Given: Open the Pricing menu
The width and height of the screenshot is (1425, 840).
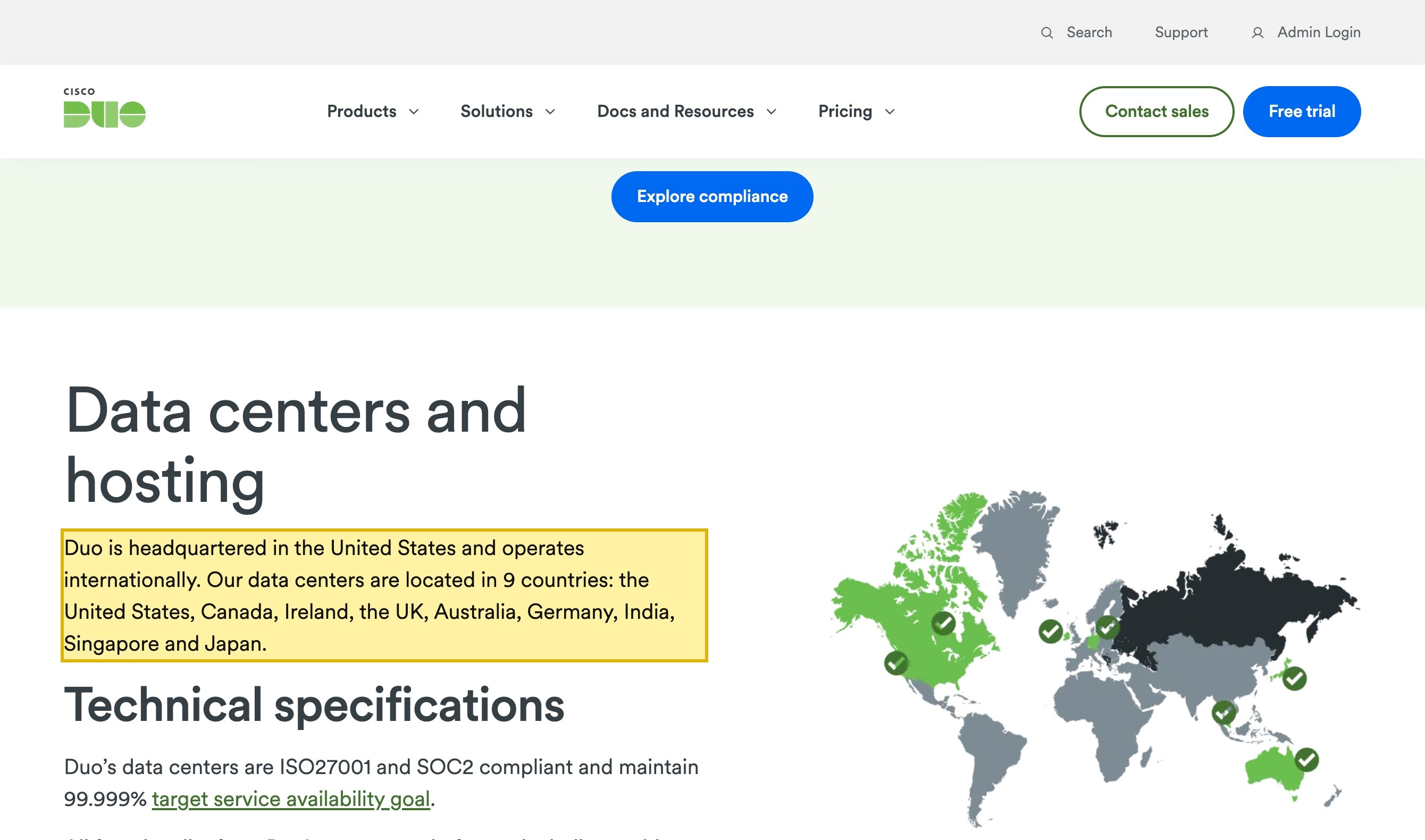Looking at the screenshot, I should pos(845,112).
